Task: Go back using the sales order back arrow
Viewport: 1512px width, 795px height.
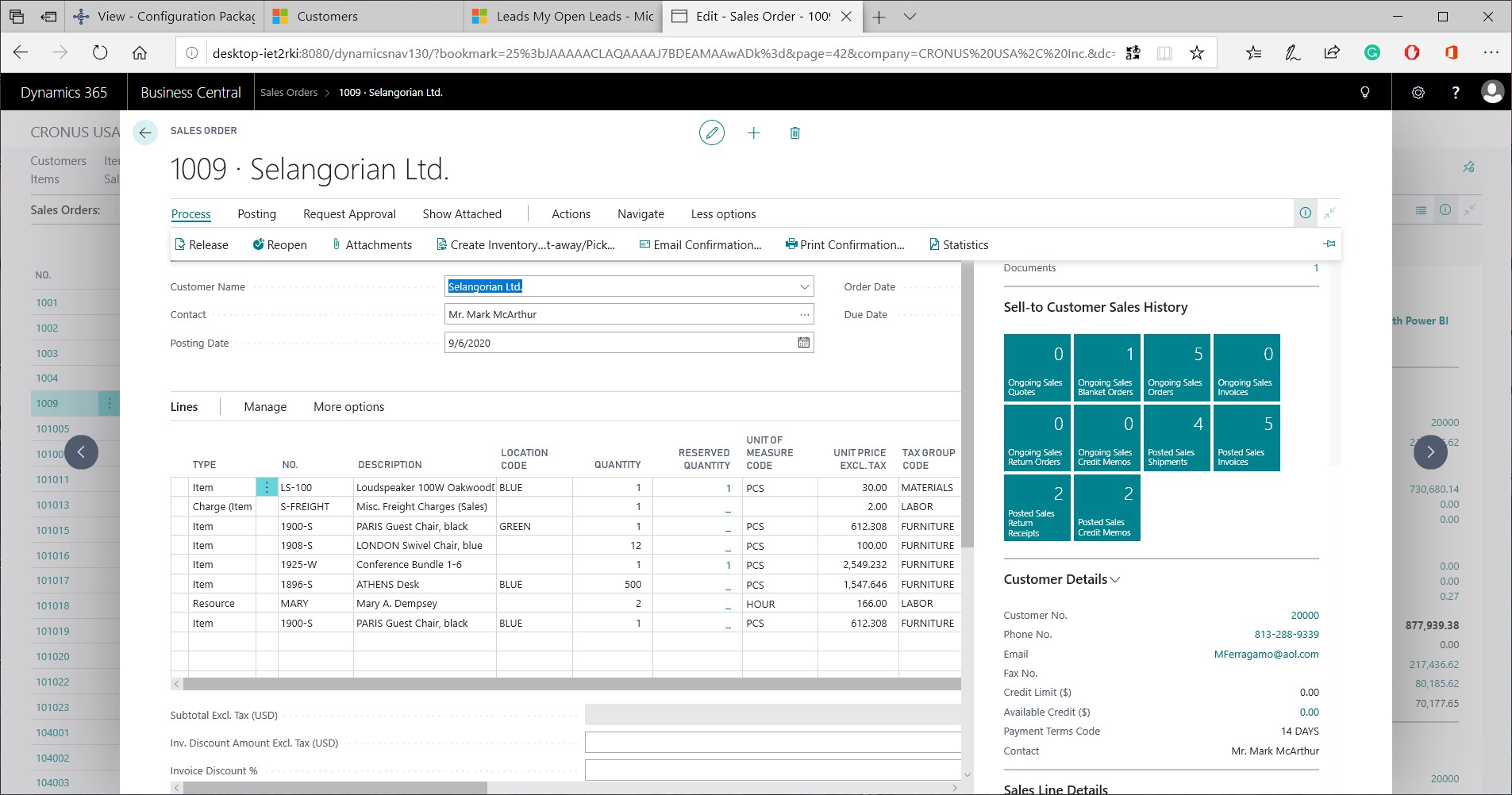Action: coord(145,132)
